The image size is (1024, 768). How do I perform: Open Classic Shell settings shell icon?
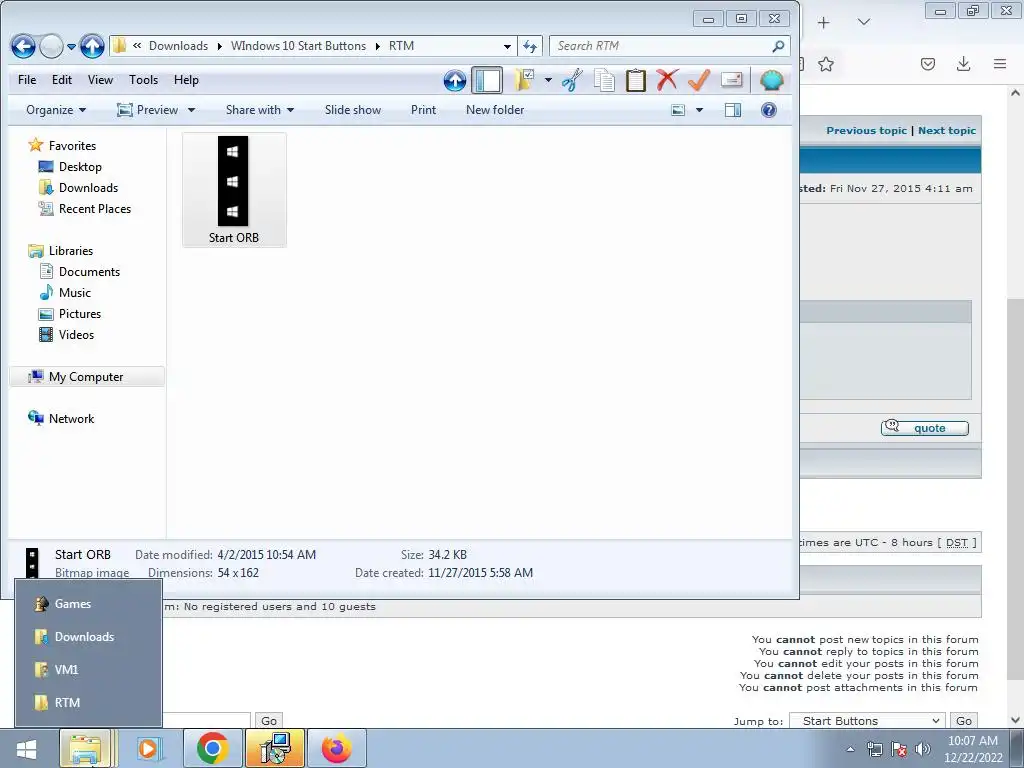[x=771, y=80]
